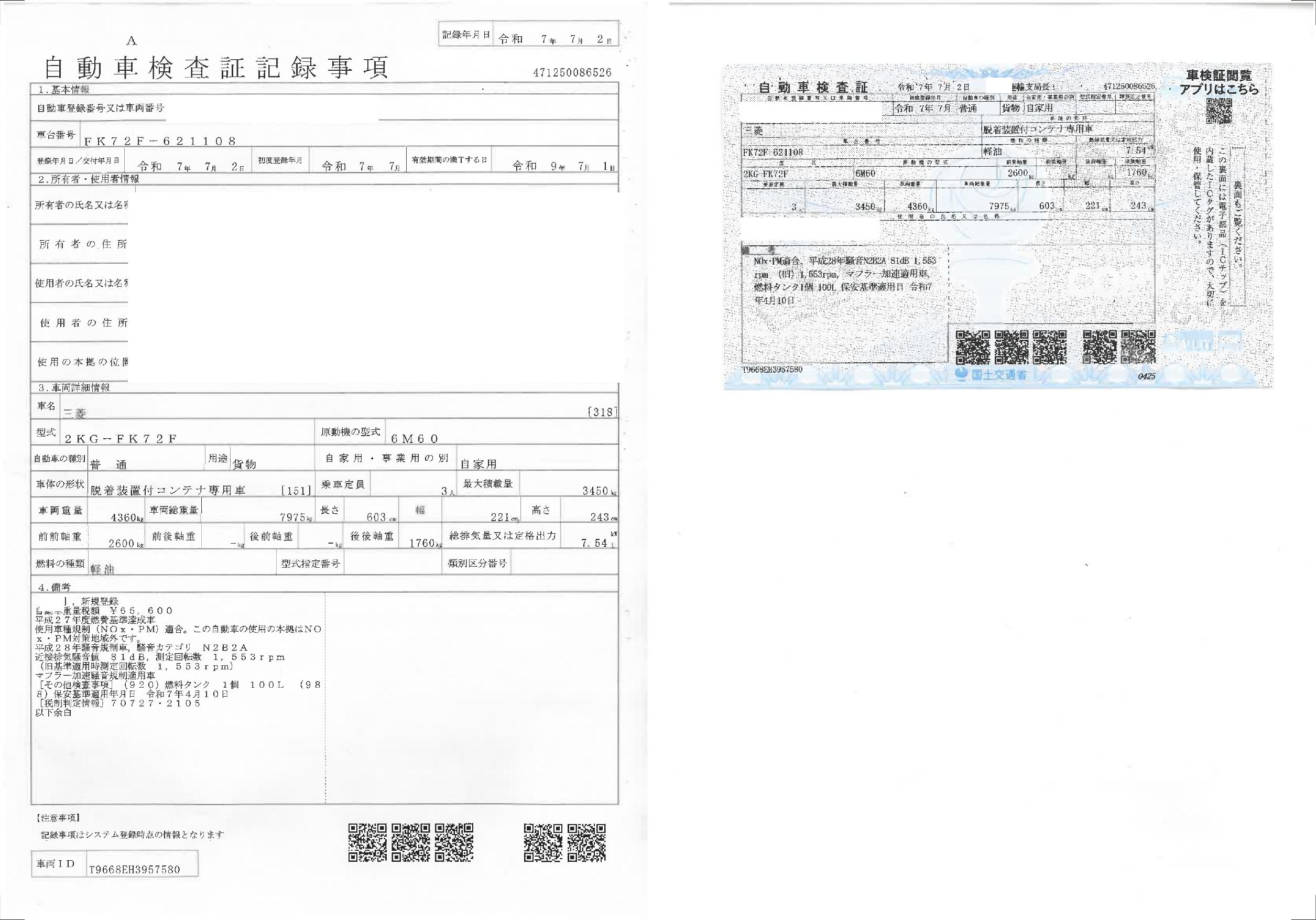Click the rightmost QR code above T9668EH3957580 field
Image resolution: width=1316 pixels, height=920 pixels.
click(586, 842)
